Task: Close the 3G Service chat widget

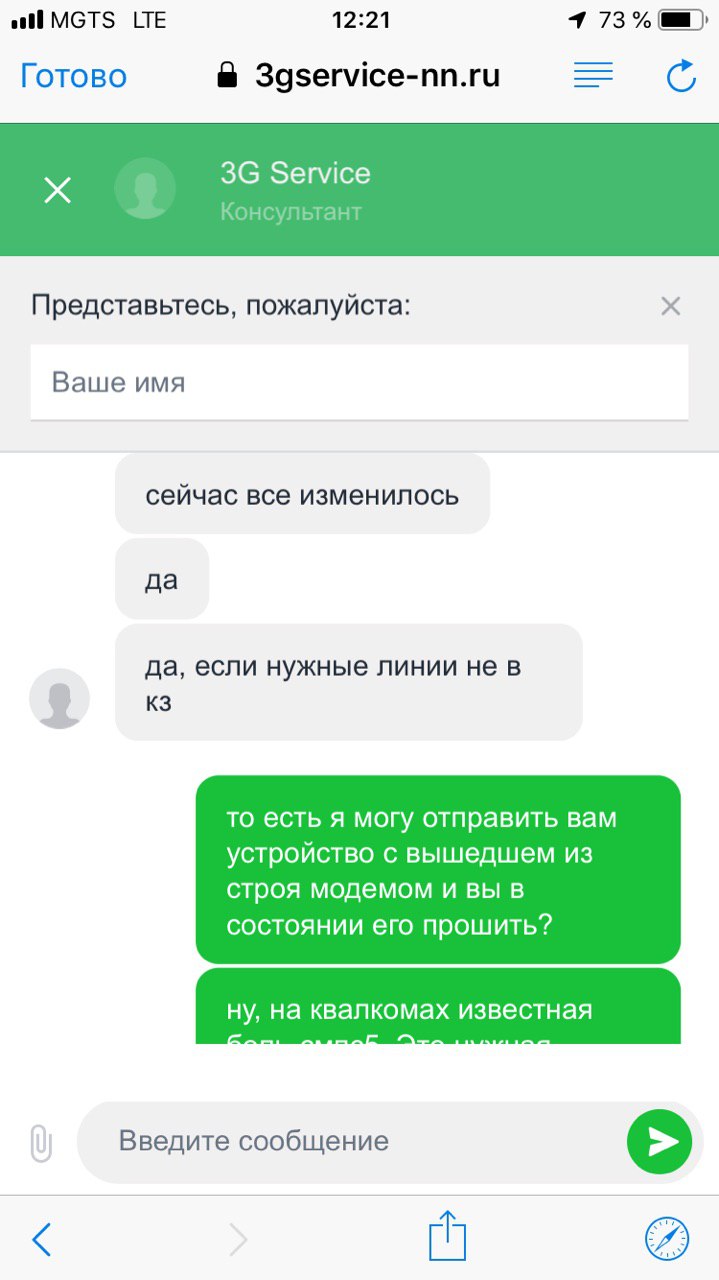Action: coord(58,190)
